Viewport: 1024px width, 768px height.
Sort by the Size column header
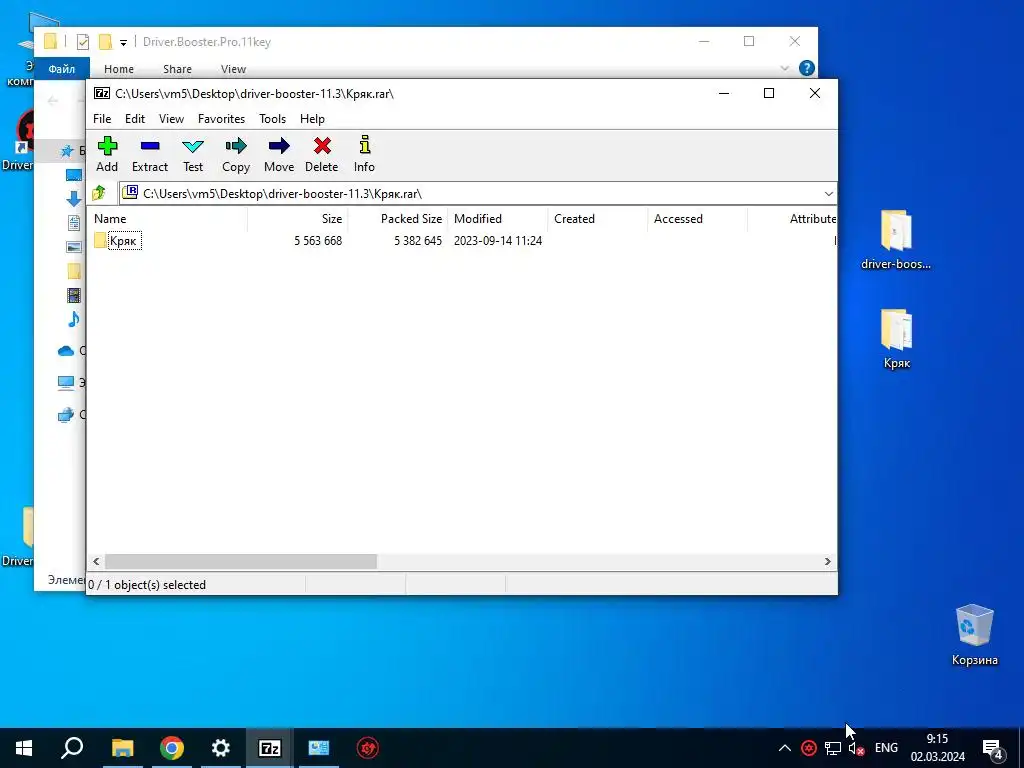(298, 219)
